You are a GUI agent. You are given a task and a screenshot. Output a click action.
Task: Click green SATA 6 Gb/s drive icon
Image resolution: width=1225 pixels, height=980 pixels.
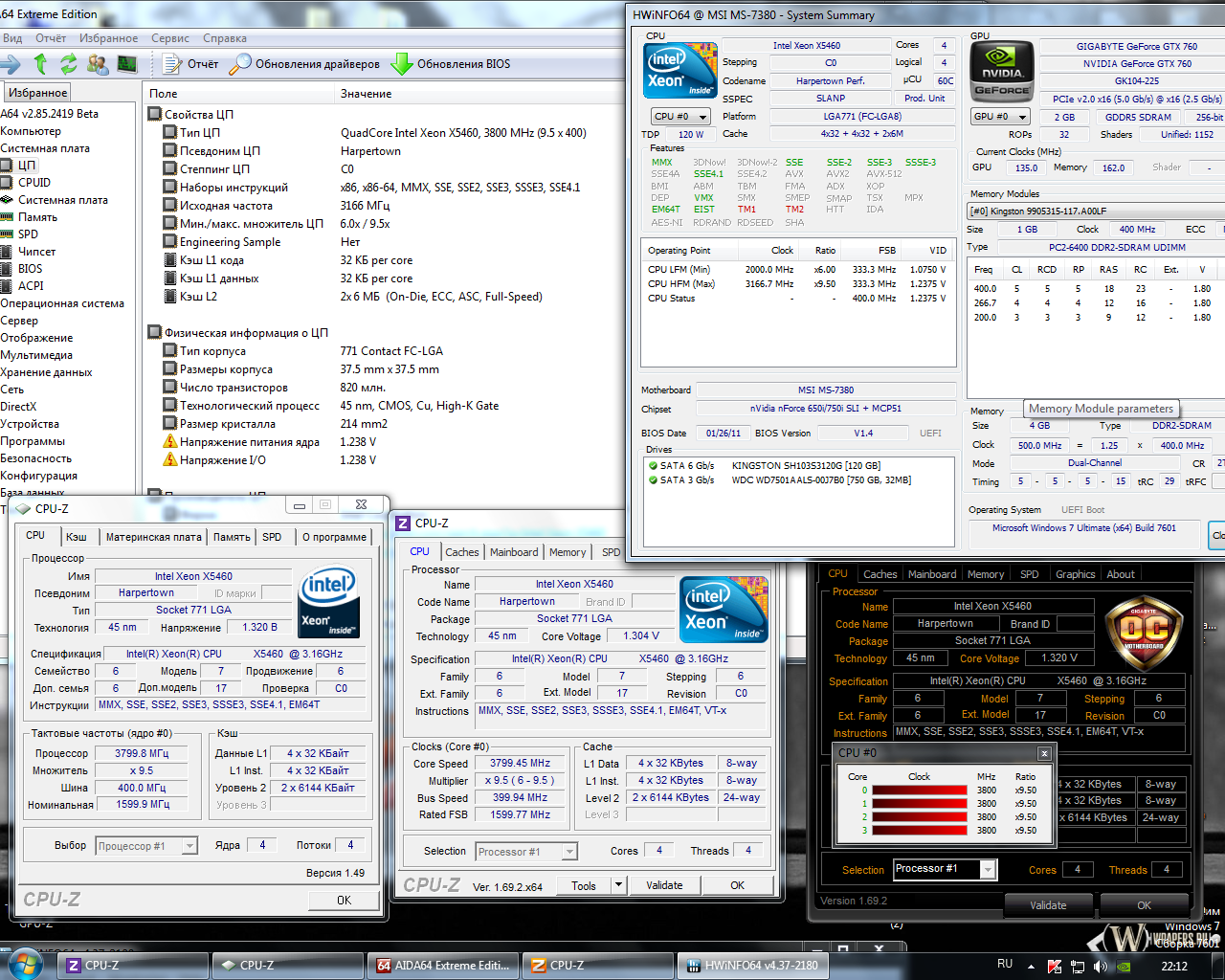pos(652,466)
